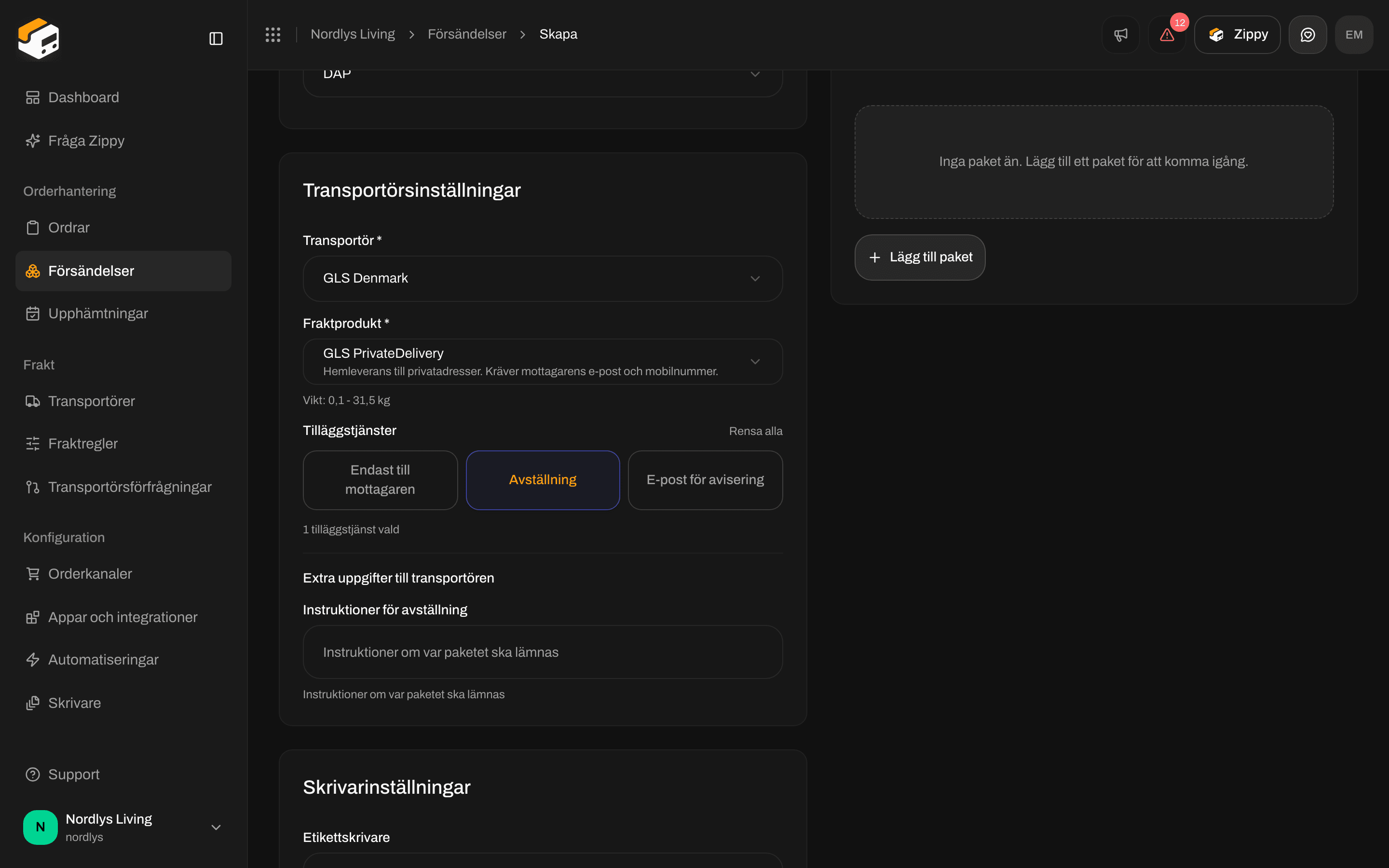1389x868 pixels.
Task: Click the Automatiseringar lightning icon
Action: coord(33,660)
